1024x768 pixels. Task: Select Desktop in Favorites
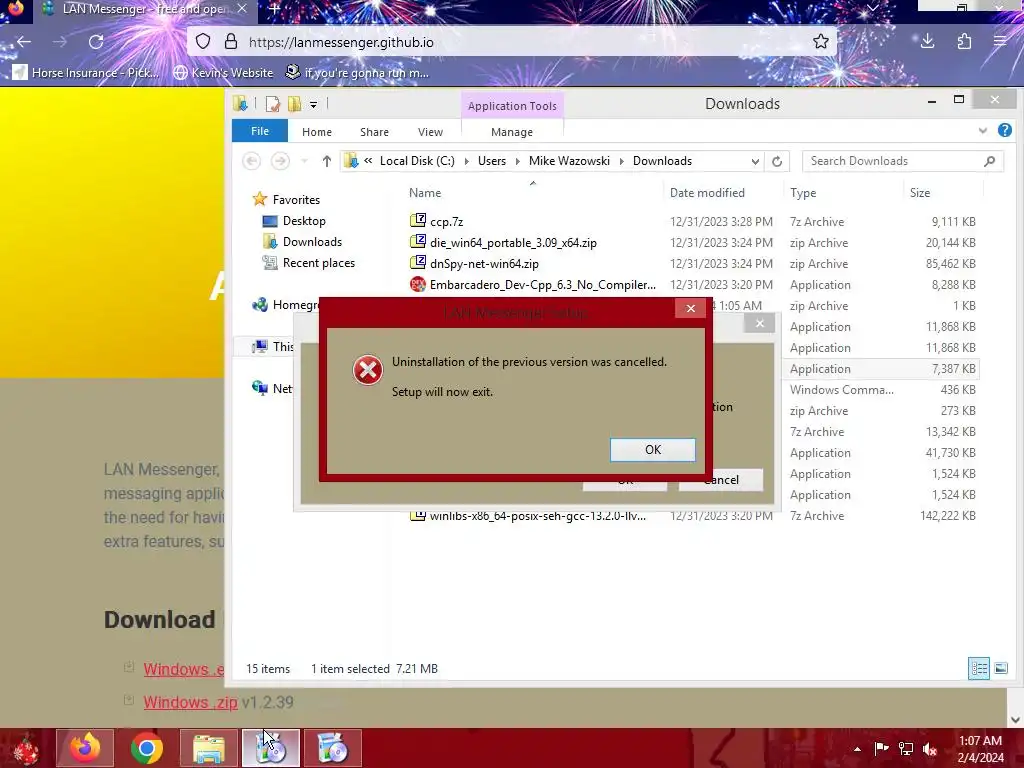tap(304, 221)
